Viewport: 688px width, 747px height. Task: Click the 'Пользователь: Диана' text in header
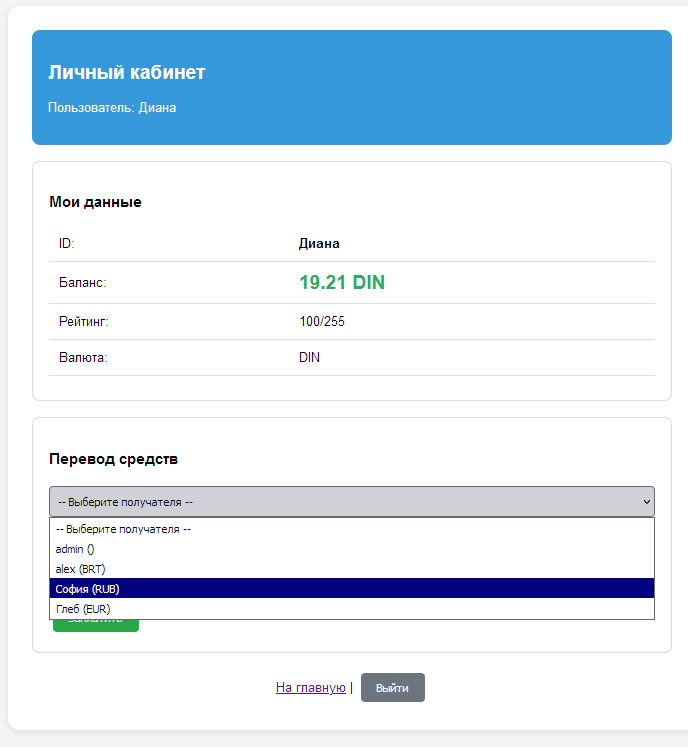coord(112,107)
